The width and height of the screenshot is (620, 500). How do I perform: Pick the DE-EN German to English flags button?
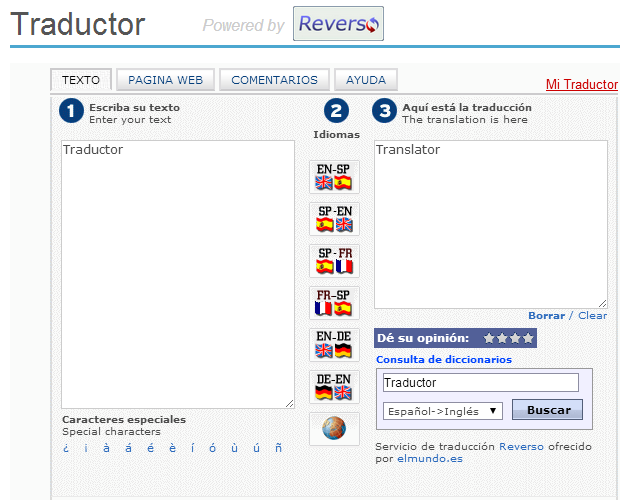[334, 387]
